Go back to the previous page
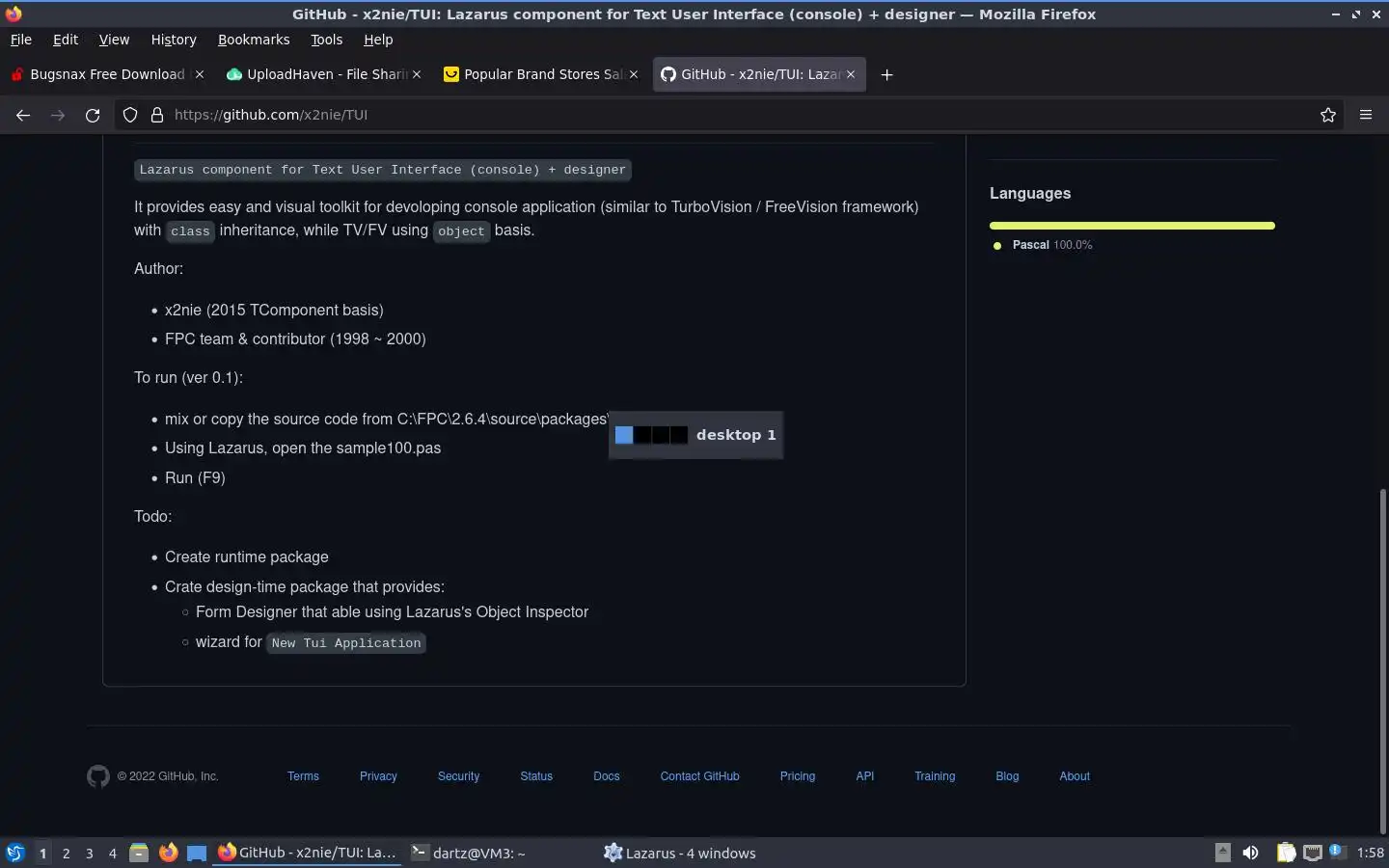This screenshot has width=1389, height=868. coord(23,115)
